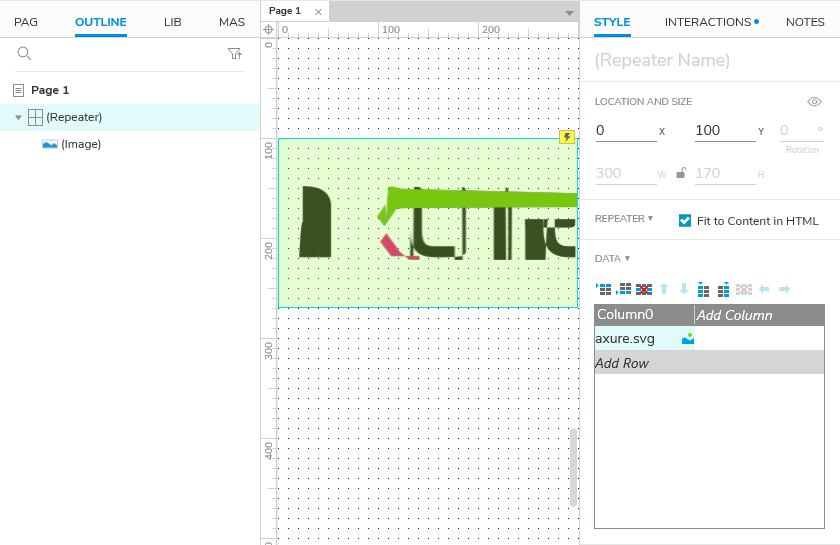Click the Image widget icon in the outline
Image resolution: width=840 pixels, height=545 pixels.
(50, 144)
